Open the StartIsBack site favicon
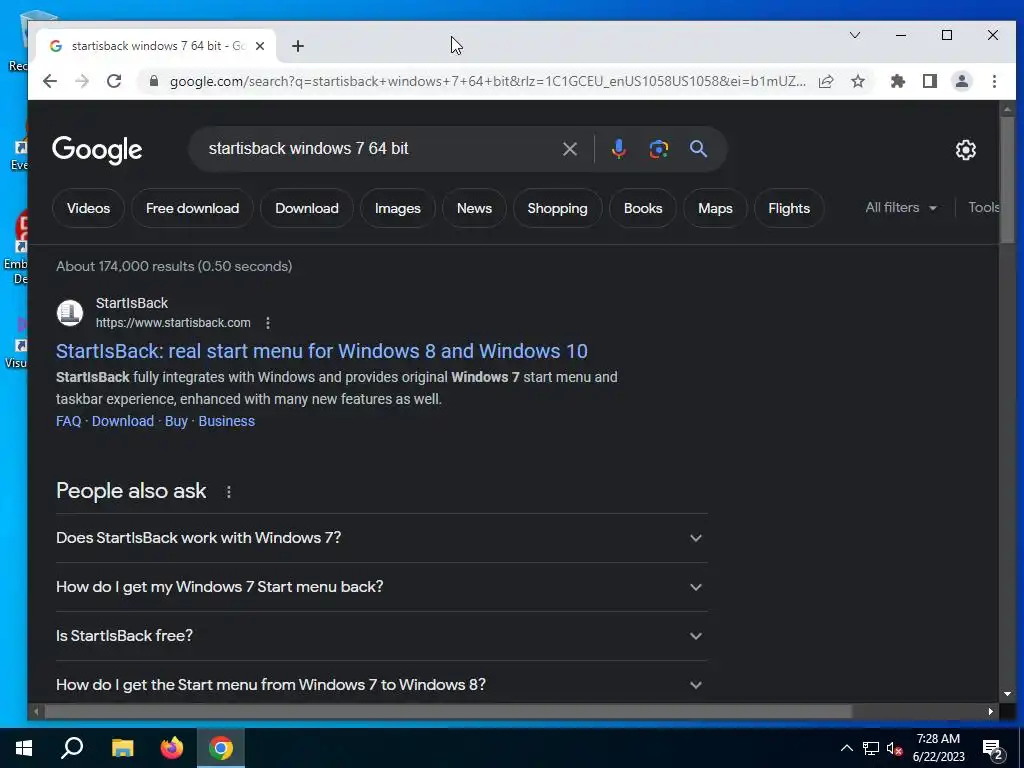The image size is (1024, 768). point(70,313)
